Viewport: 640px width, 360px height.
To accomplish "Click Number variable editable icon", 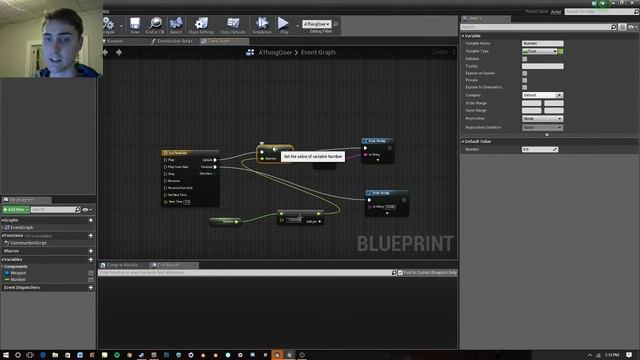I will (91, 280).
